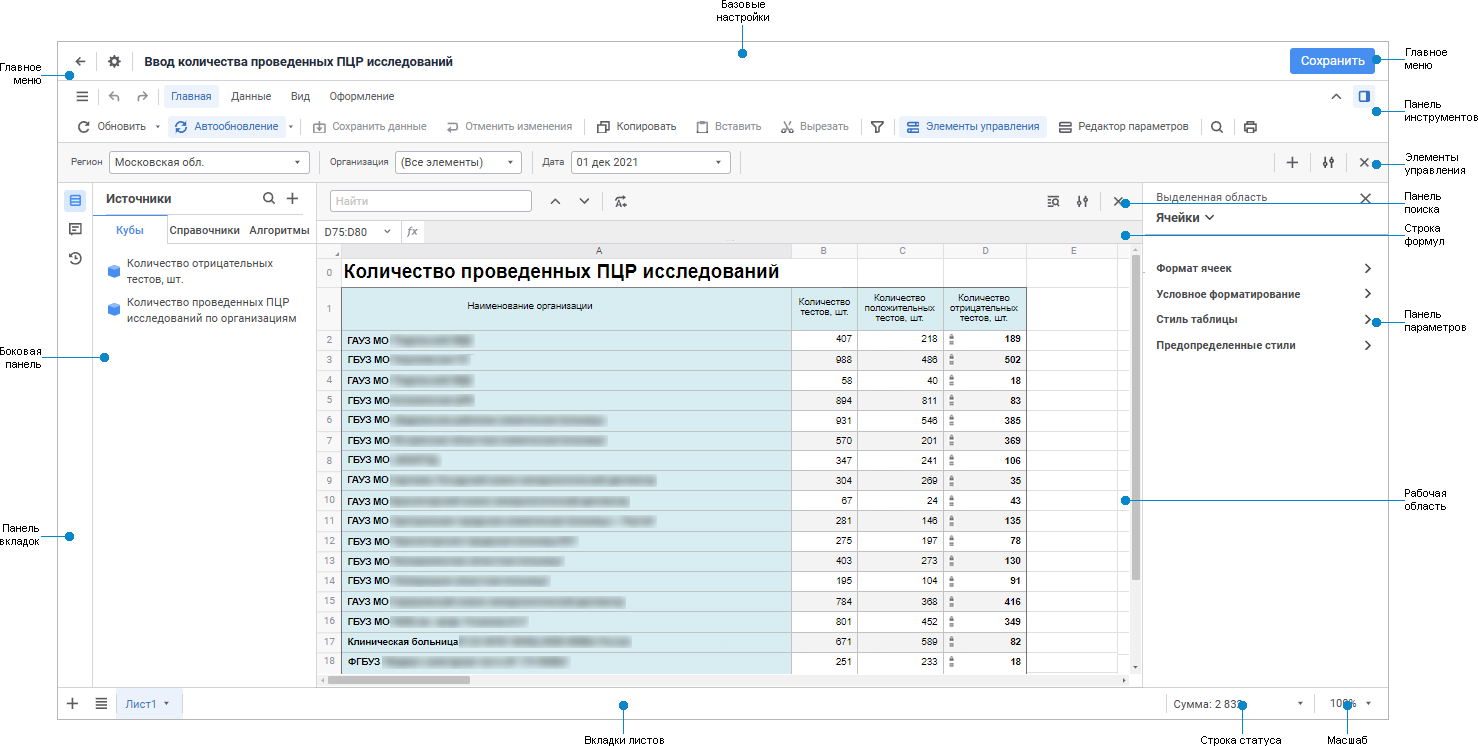Close the controls bar with its X
The width and height of the screenshot is (1478, 746).
tap(1364, 162)
